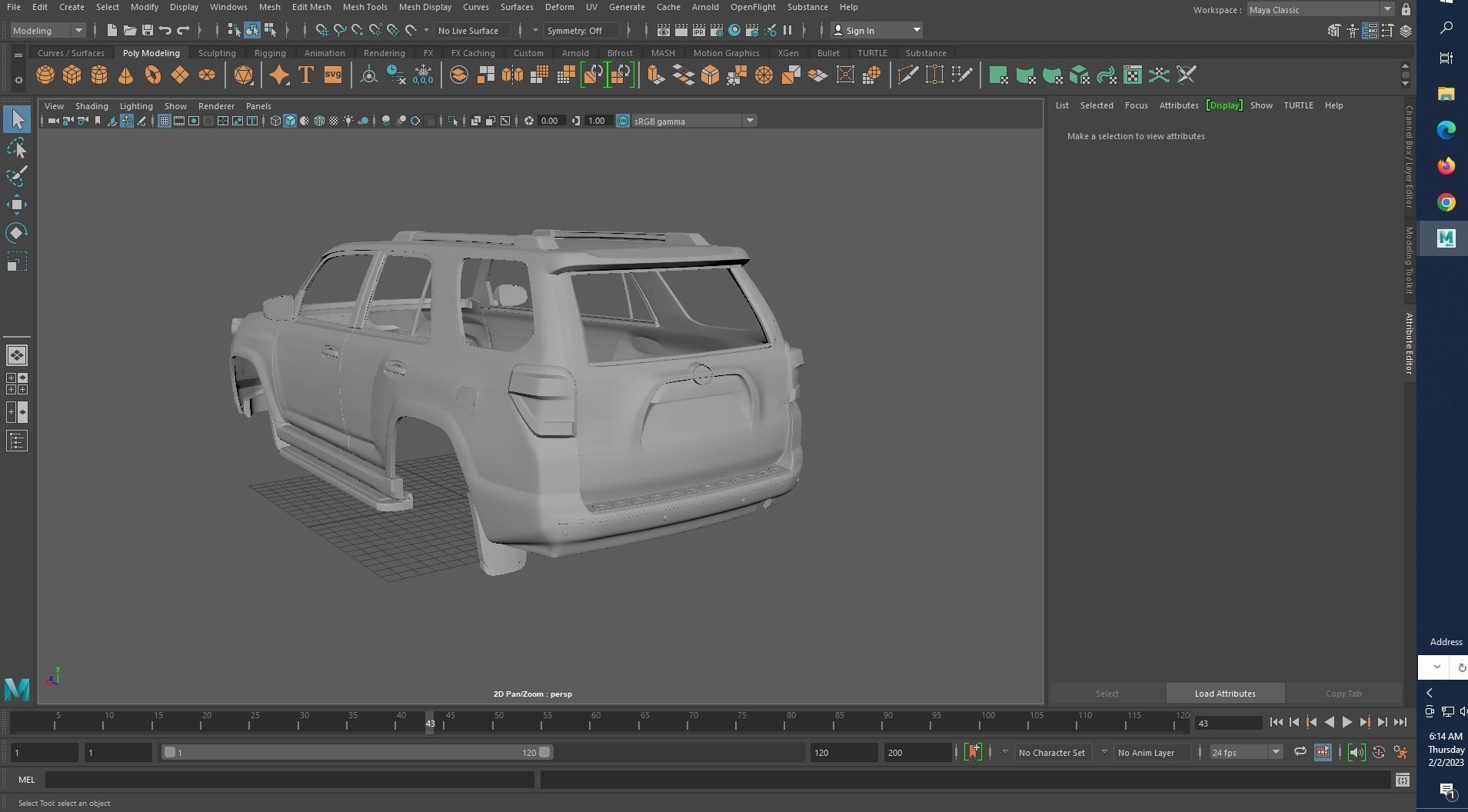Activate the Select tool arrow
1468x812 pixels.
click(17, 119)
